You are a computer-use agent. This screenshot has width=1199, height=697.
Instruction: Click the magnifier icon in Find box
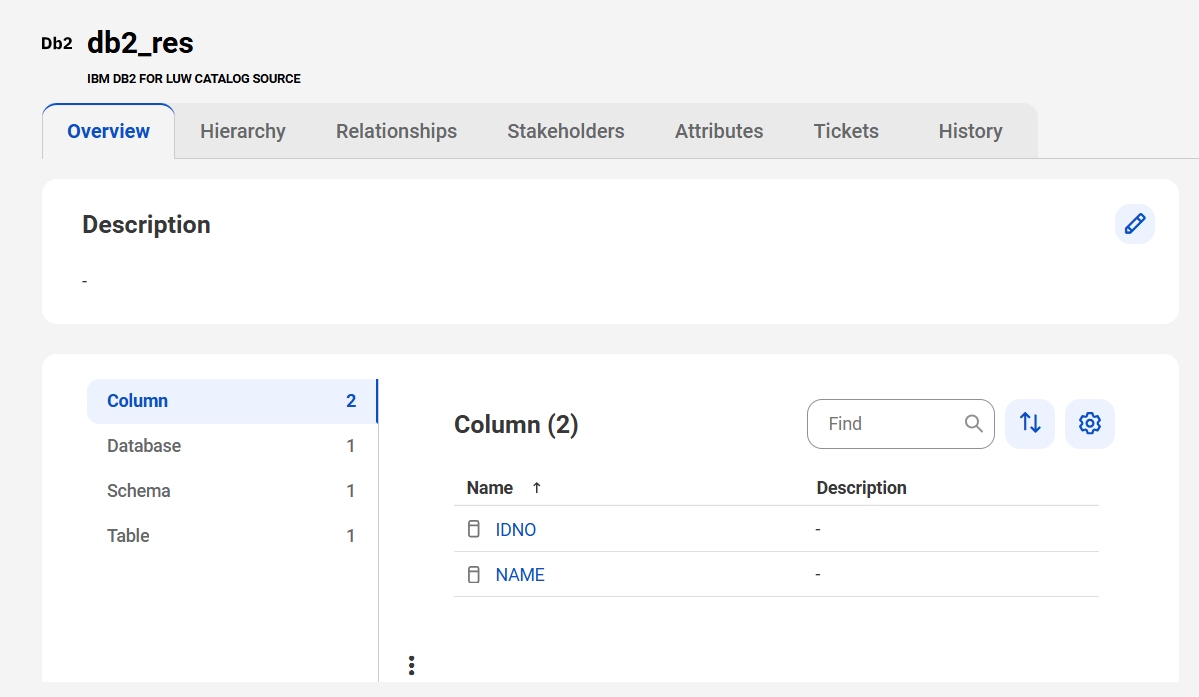pos(973,423)
